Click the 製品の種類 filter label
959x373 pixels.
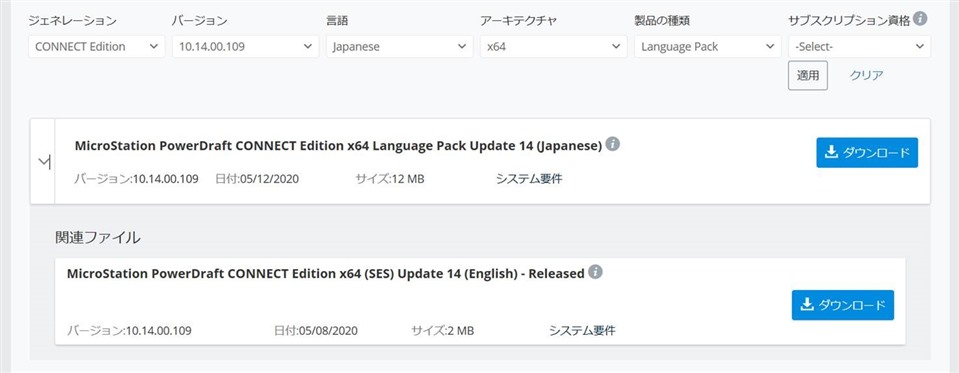coord(662,21)
